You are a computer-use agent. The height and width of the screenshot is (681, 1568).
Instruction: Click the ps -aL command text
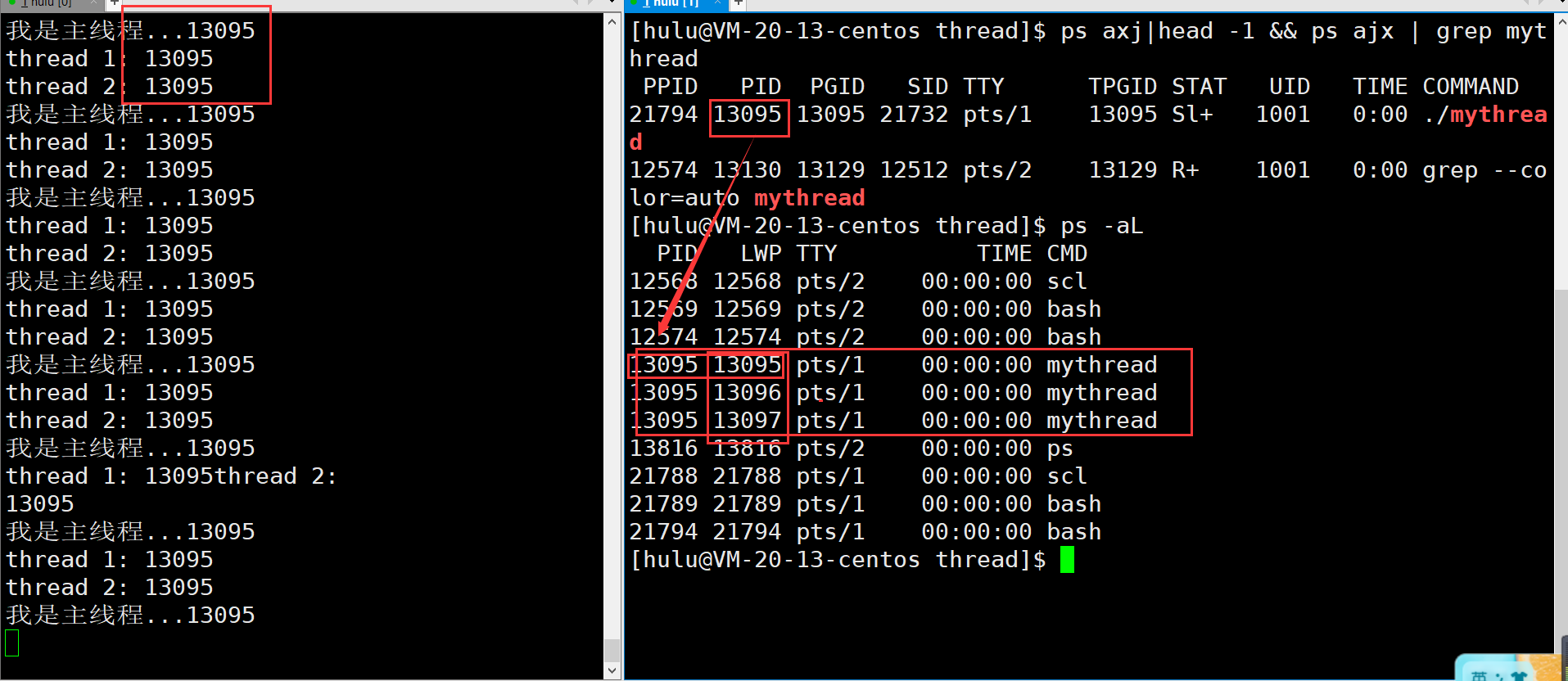1101,226
